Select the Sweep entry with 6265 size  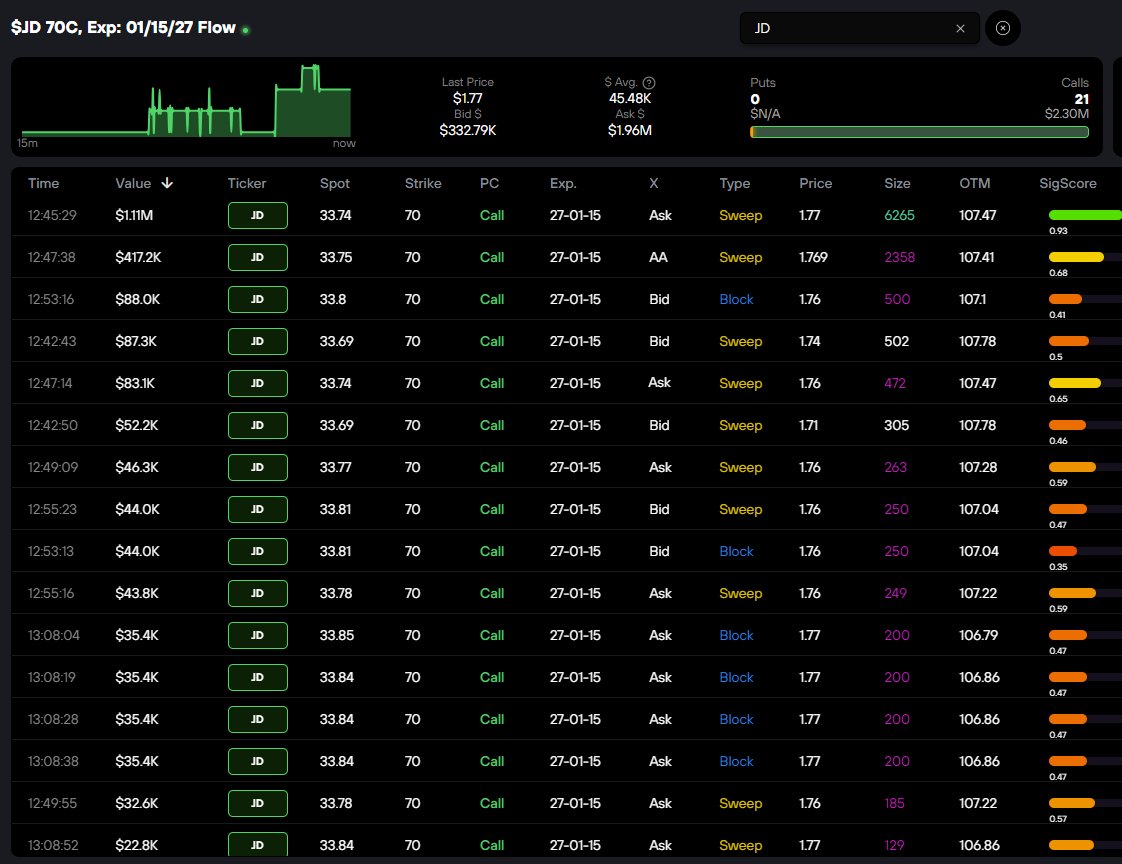pyautogui.click(x=740, y=215)
